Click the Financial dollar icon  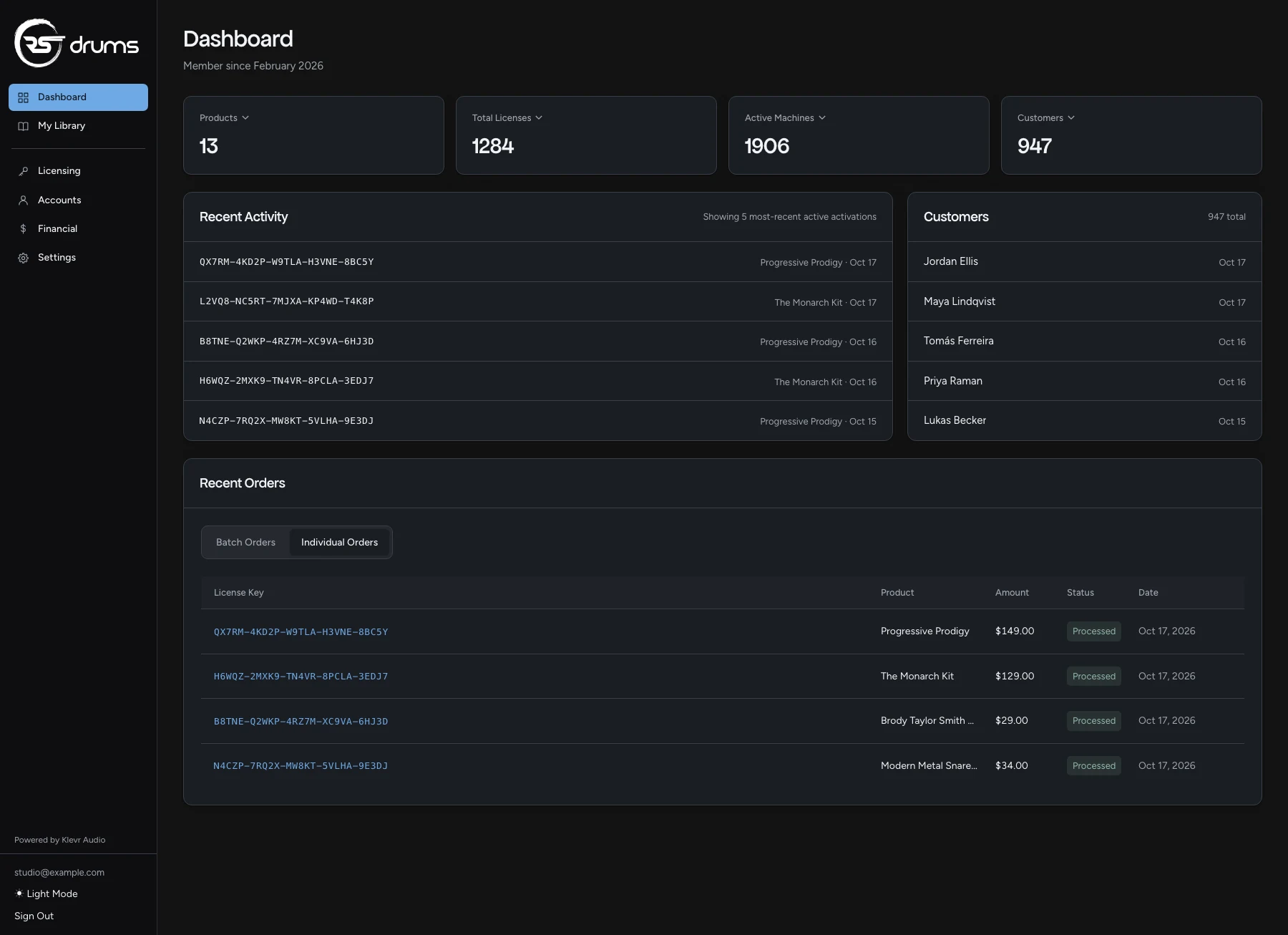click(x=23, y=229)
